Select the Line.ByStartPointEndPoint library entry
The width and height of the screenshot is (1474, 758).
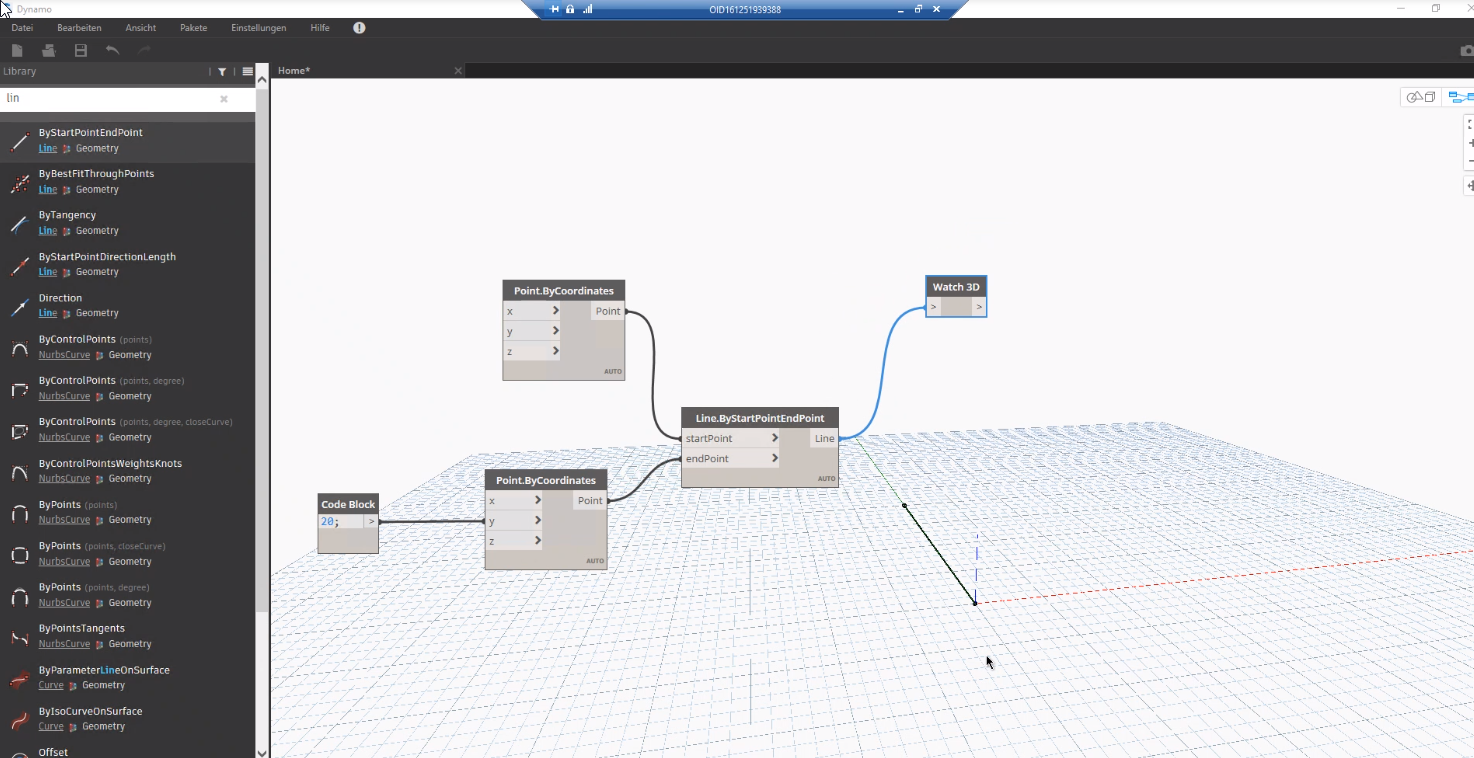click(90, 140)
